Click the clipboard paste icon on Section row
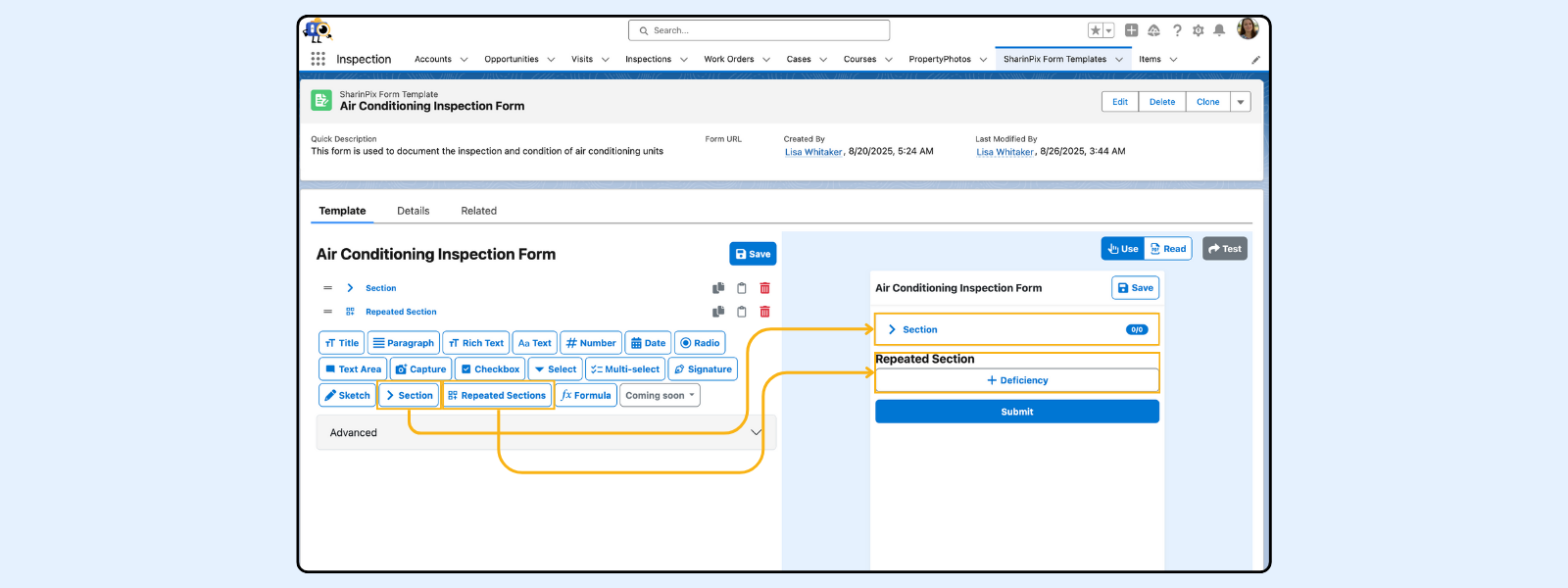This screenshot has width=1568, height=588. point(742,288)
